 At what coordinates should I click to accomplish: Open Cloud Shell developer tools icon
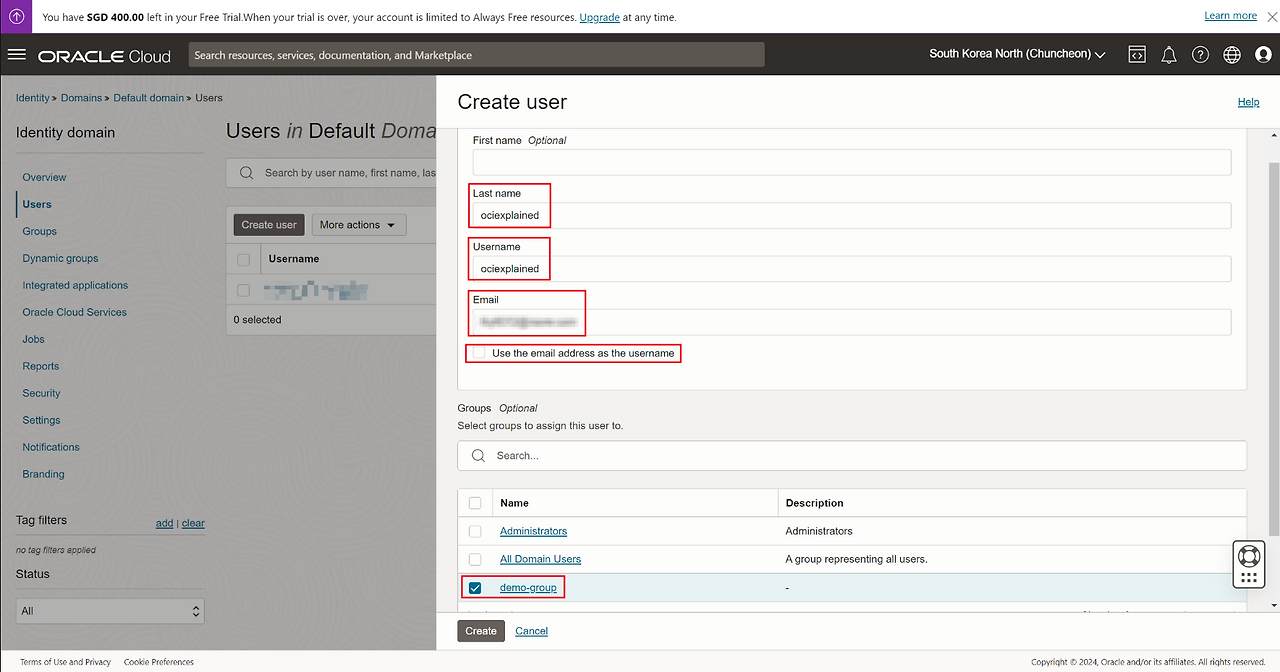[x=1137, y=55]
